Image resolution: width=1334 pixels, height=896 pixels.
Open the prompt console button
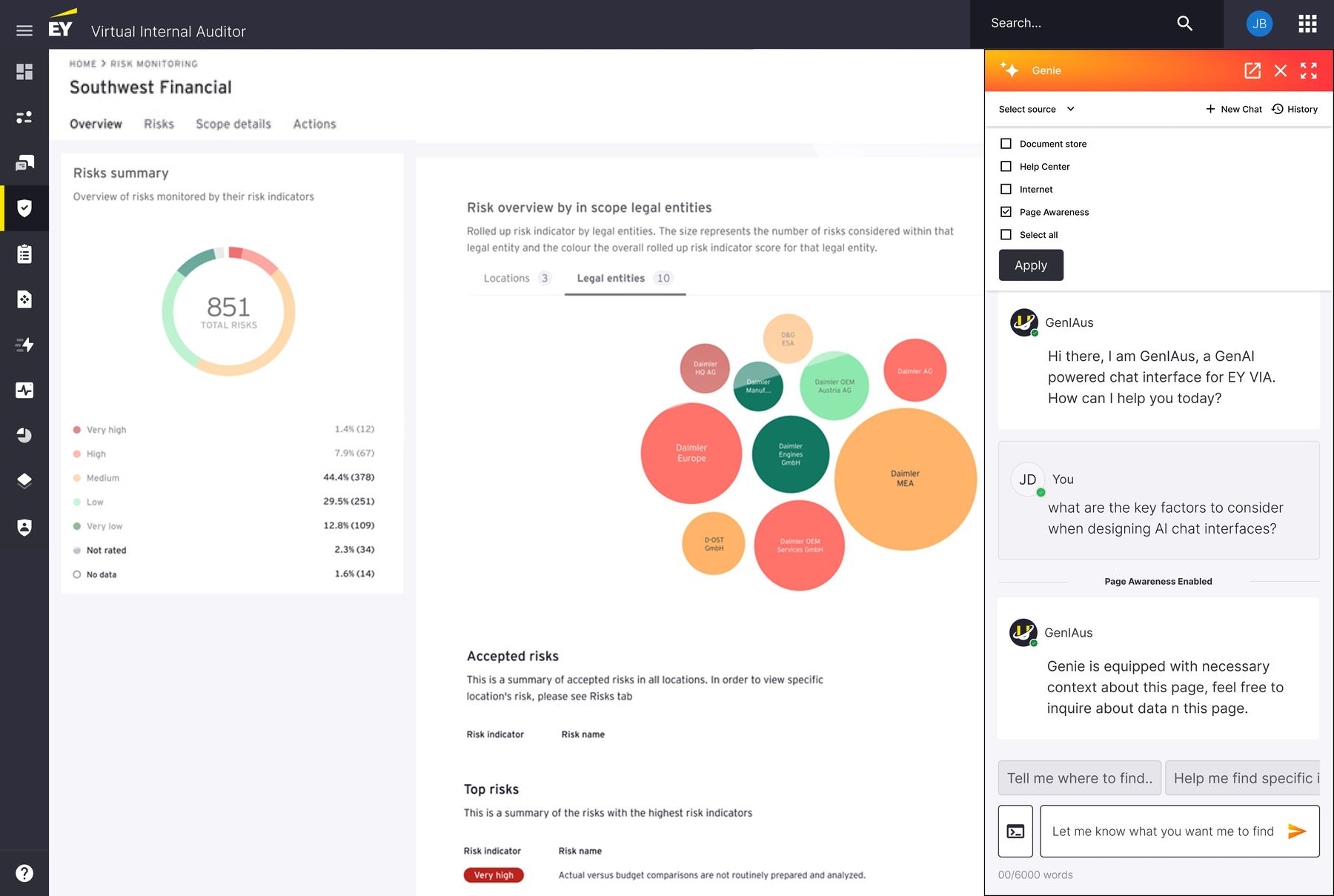point(1015,831)
